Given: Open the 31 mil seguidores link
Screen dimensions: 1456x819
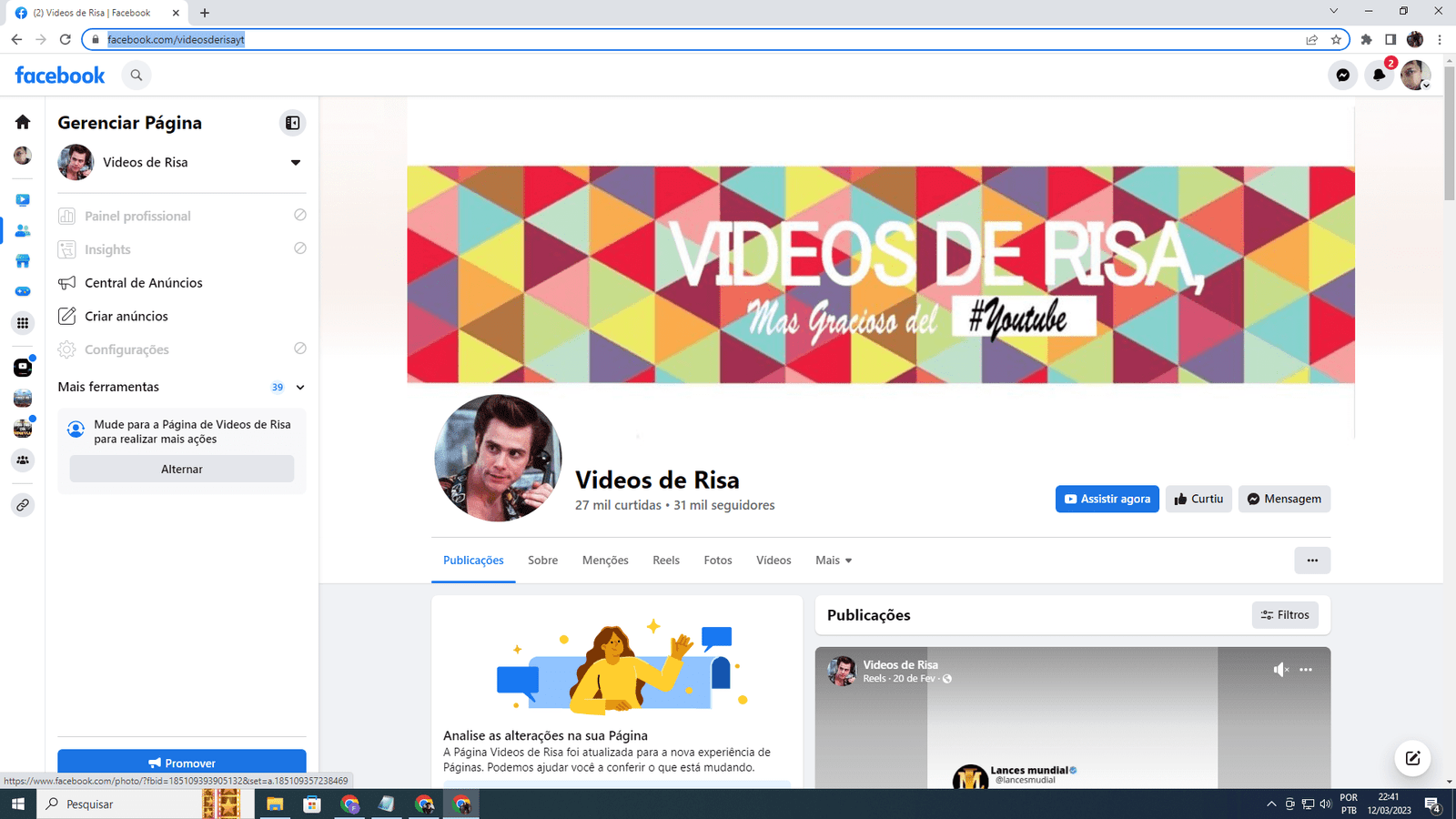Looking at the screenshot, I should tap(724, 505).
